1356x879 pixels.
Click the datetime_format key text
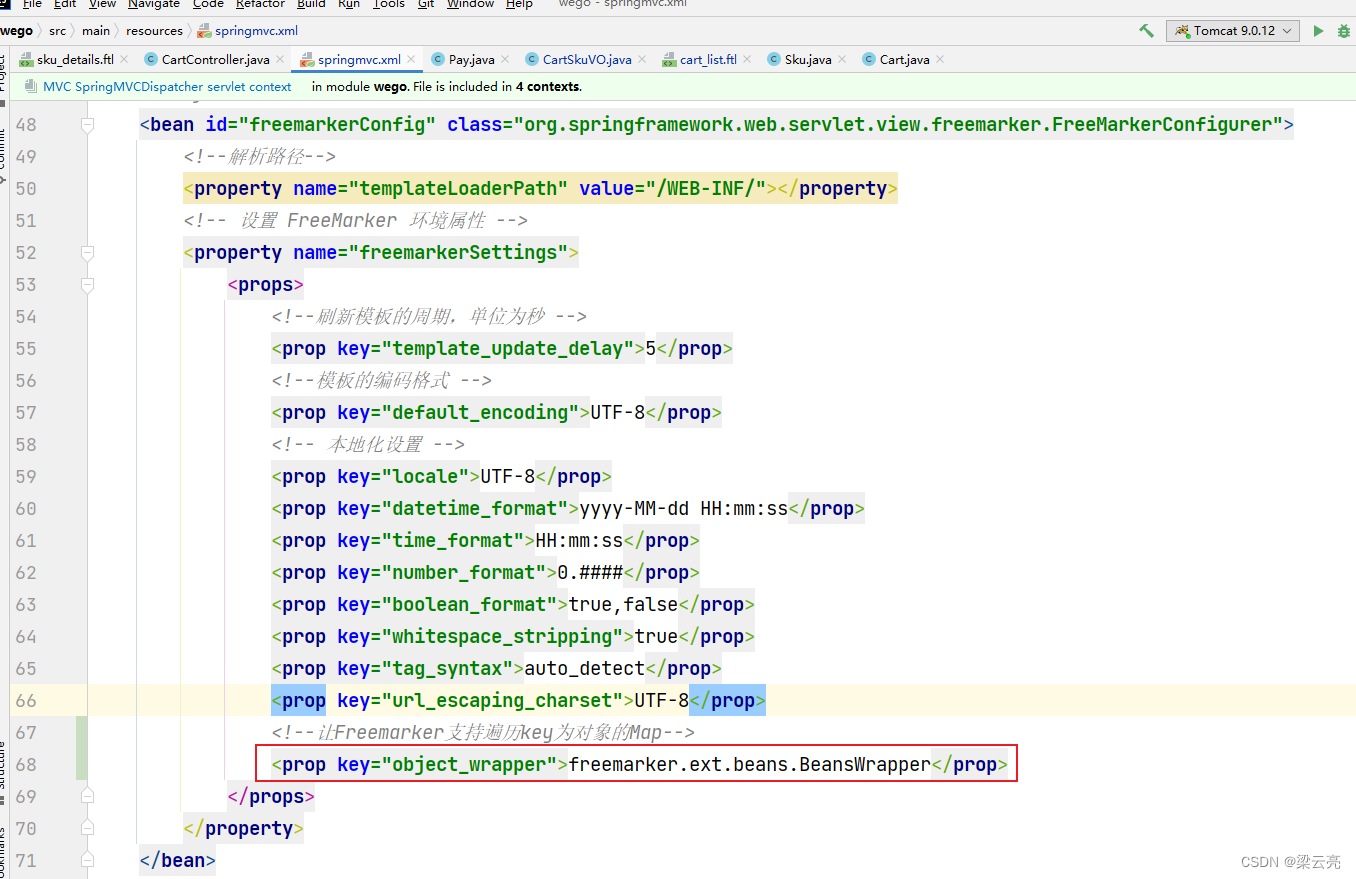[x=475, y=509]
